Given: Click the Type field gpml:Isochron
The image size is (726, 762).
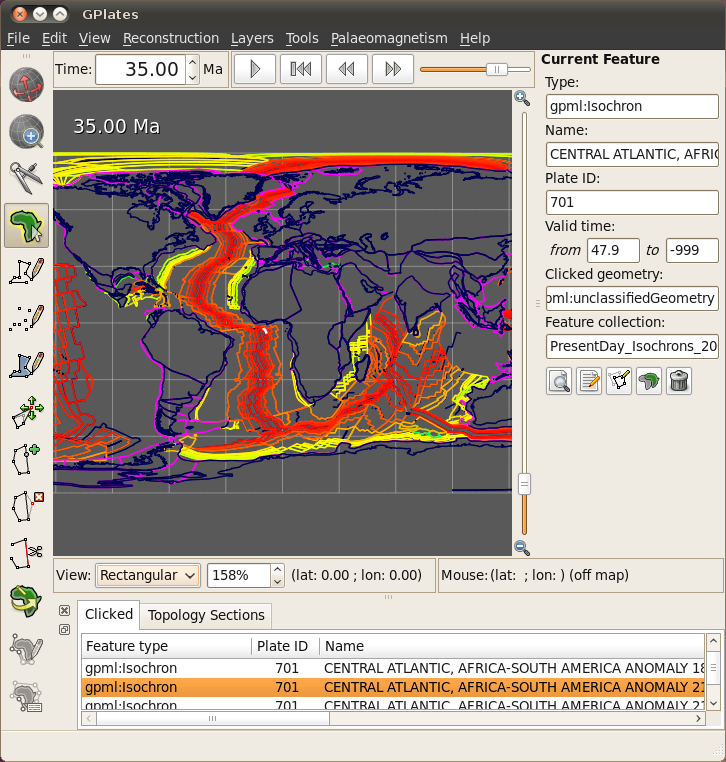Looking at the screenshot, I should tap(632, 106).
